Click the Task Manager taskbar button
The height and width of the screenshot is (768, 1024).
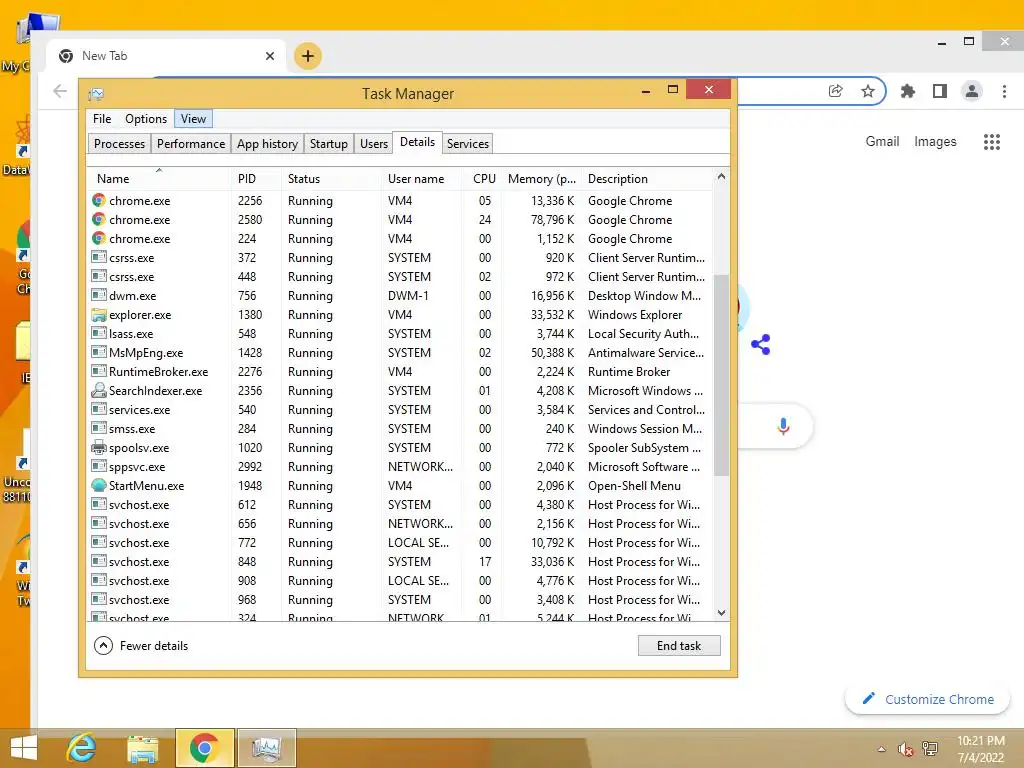tap(266, 748)
